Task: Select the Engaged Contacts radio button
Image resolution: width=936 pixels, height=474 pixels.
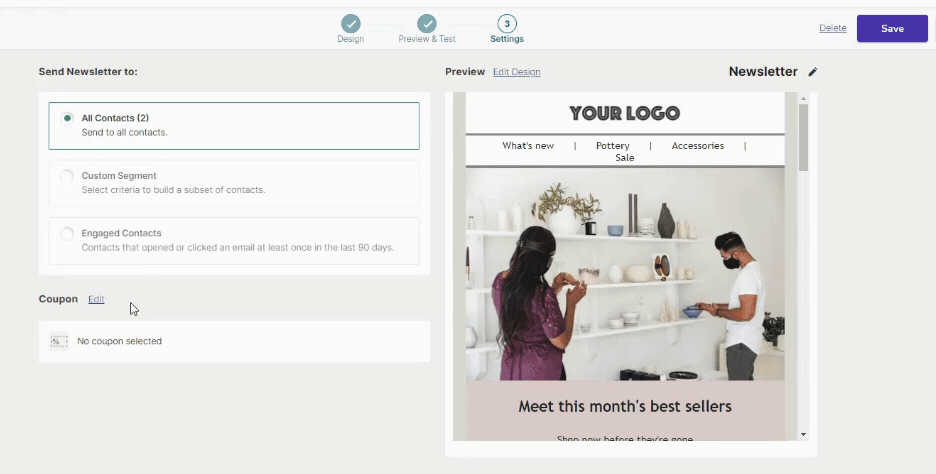Action: 67,233
